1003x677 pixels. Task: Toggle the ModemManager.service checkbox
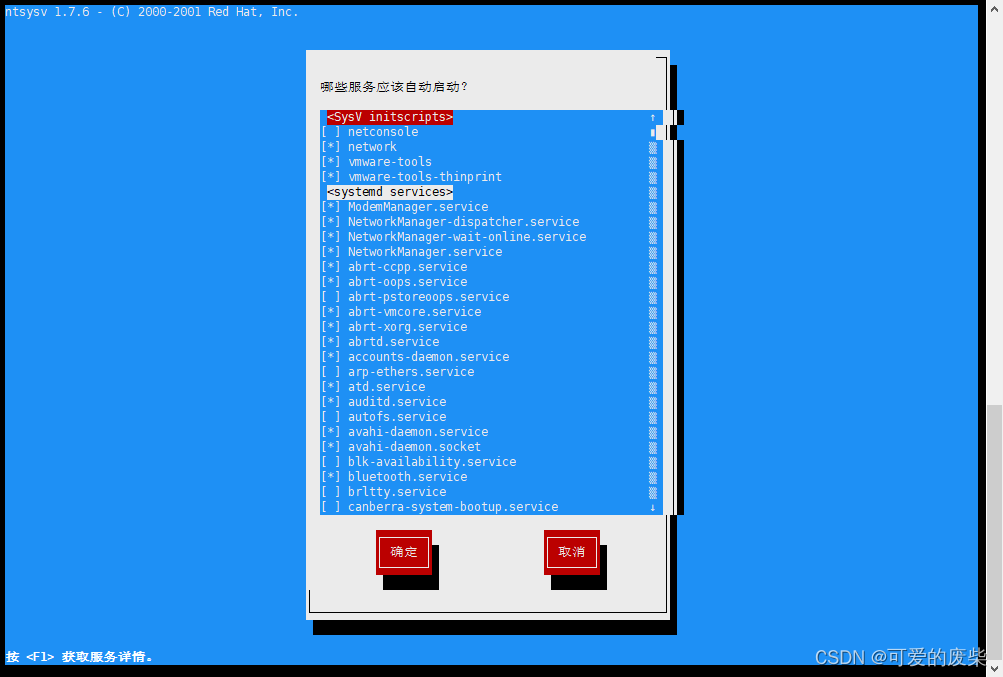[x=331, y=207]
